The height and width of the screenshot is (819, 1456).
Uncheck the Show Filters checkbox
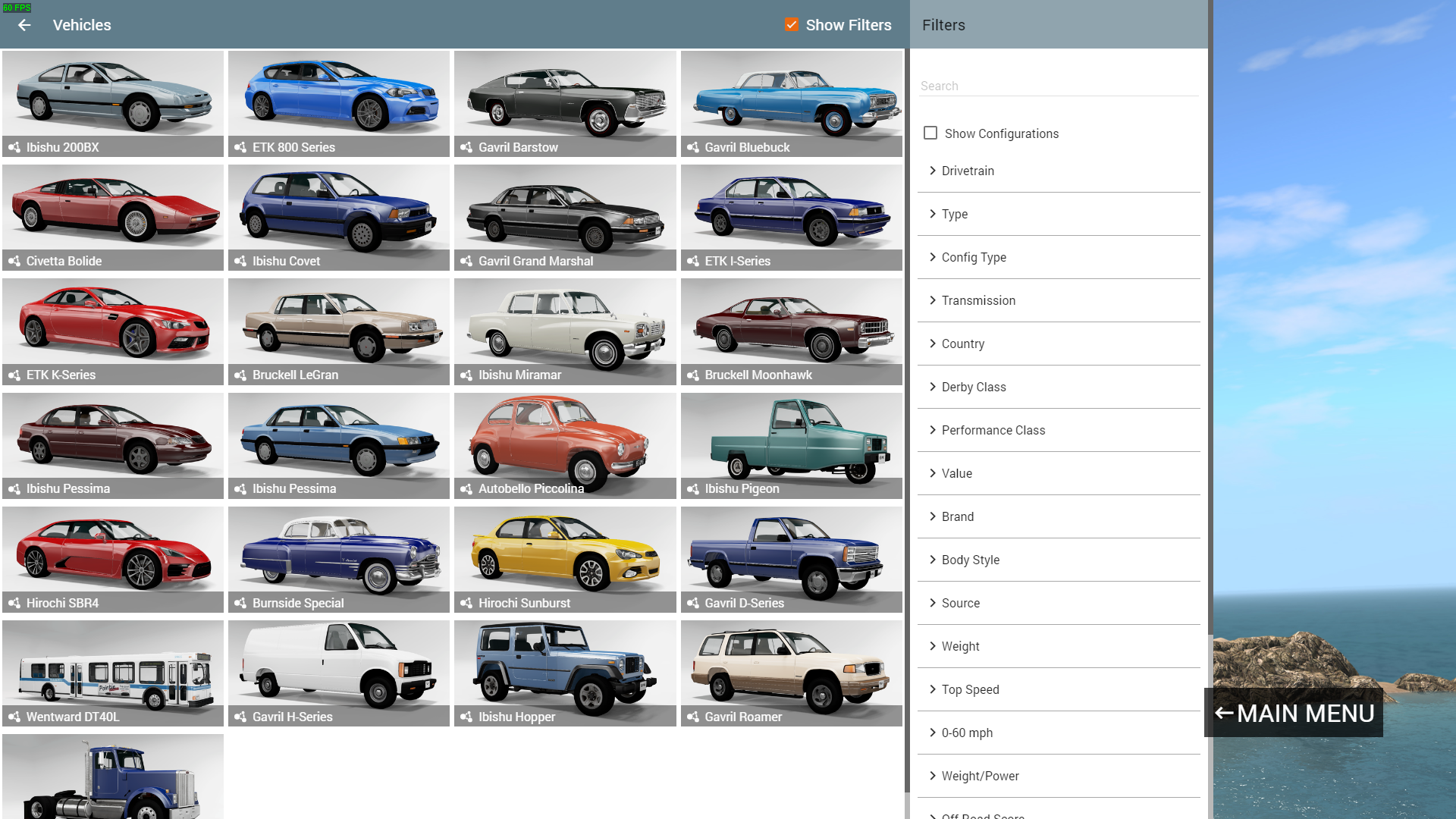click(x=792, y=25)
